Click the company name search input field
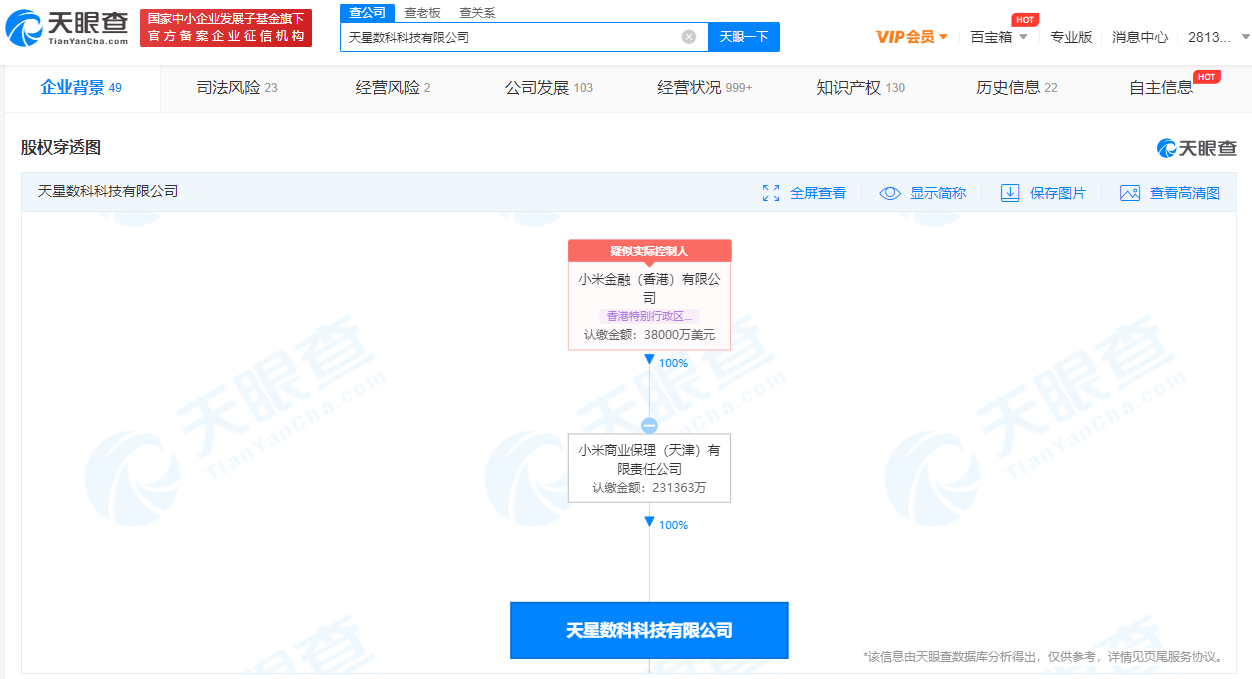The image size is (1252, 679). point(510,37)
